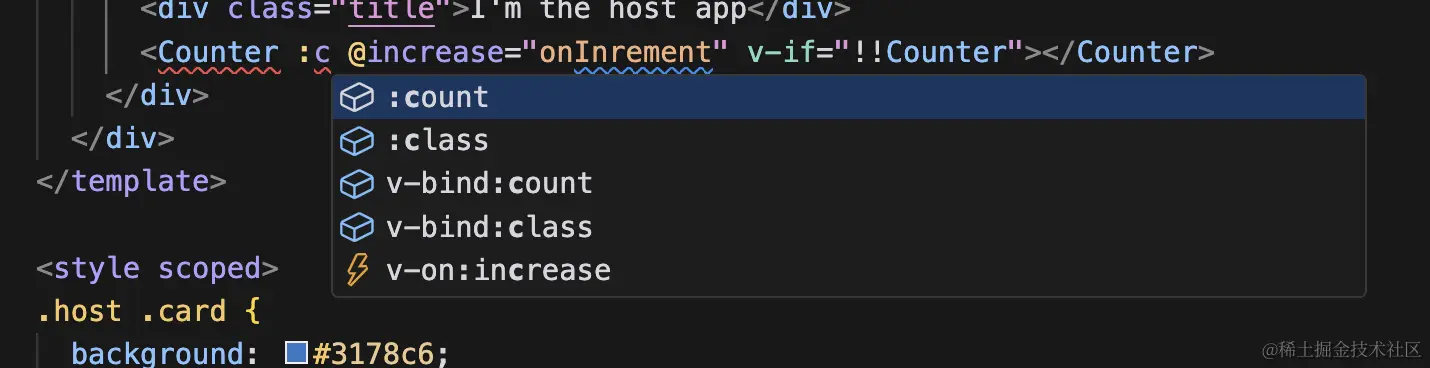Click the cube icon beside v-bind:class

point(357,227)
